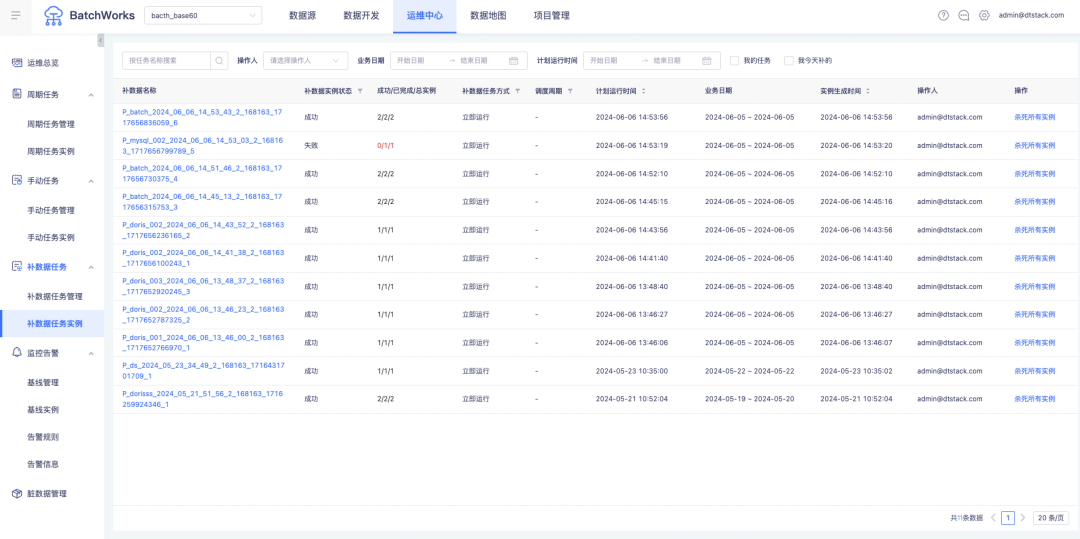Filter the 补数据任务方式 column

(x=517, y=91)
